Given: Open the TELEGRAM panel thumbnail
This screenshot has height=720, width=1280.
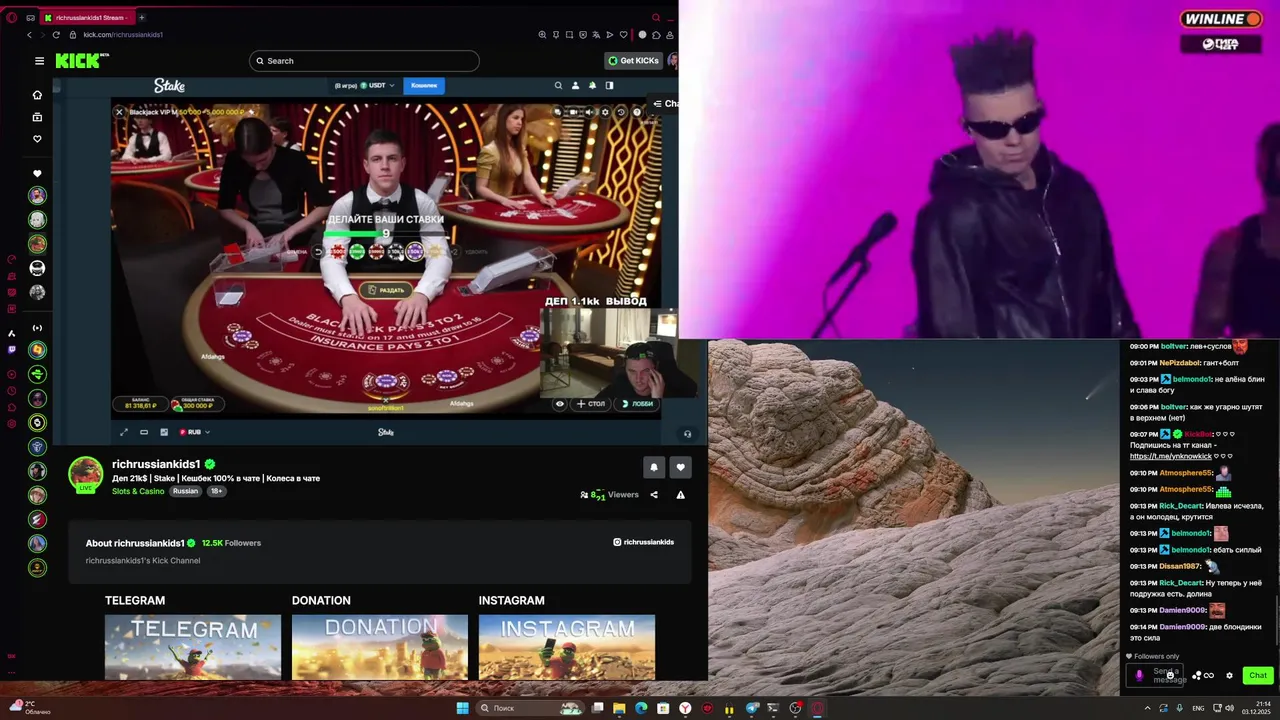Looking at the screenshot, I should pyautogui.click(x=193, y=647).
